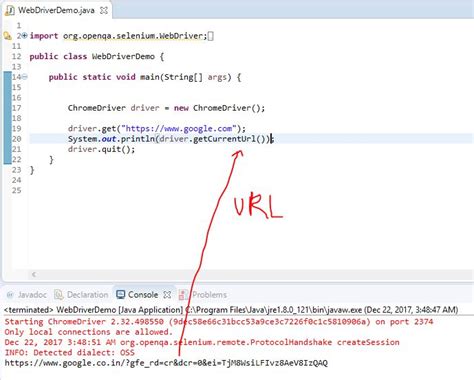Expand the folded import statements on line 2

click(x=25, y=35)
